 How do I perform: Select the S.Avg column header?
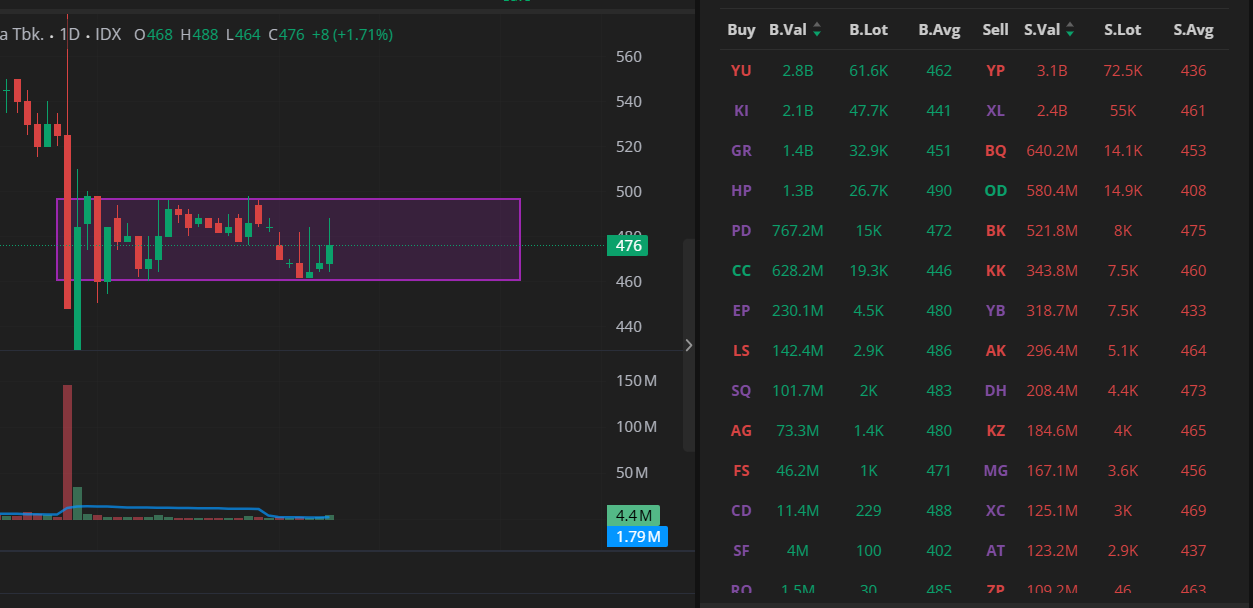point(1193,30)
